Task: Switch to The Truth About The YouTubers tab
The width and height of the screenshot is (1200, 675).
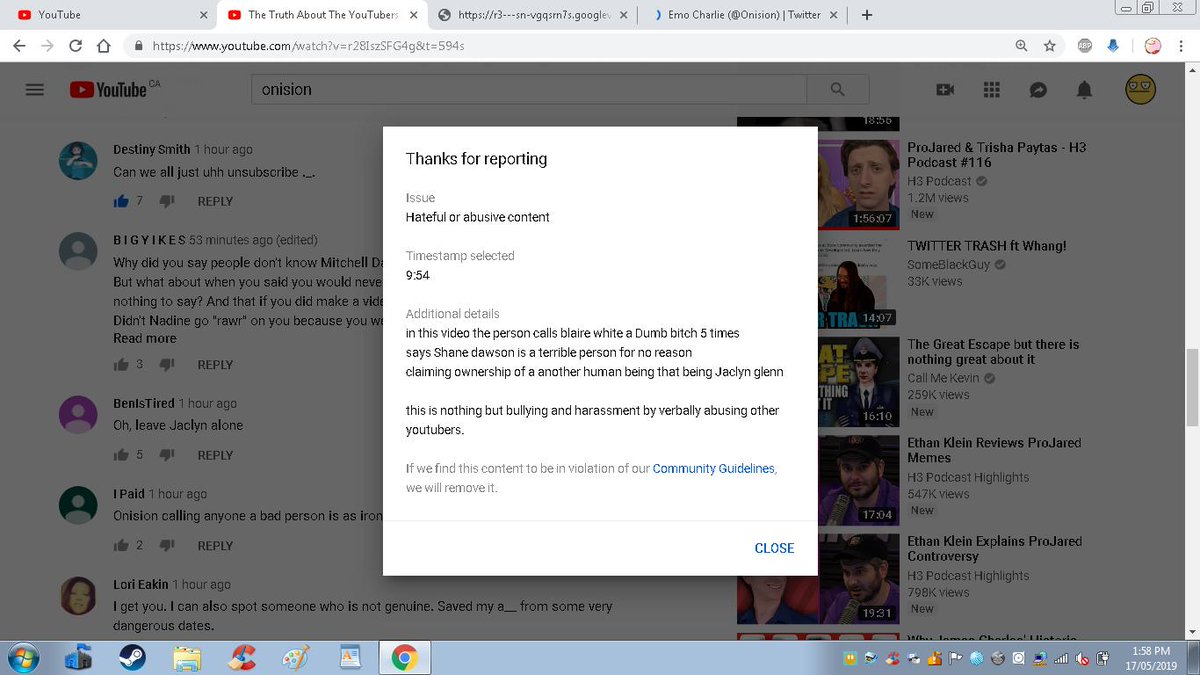Action: 321,15
